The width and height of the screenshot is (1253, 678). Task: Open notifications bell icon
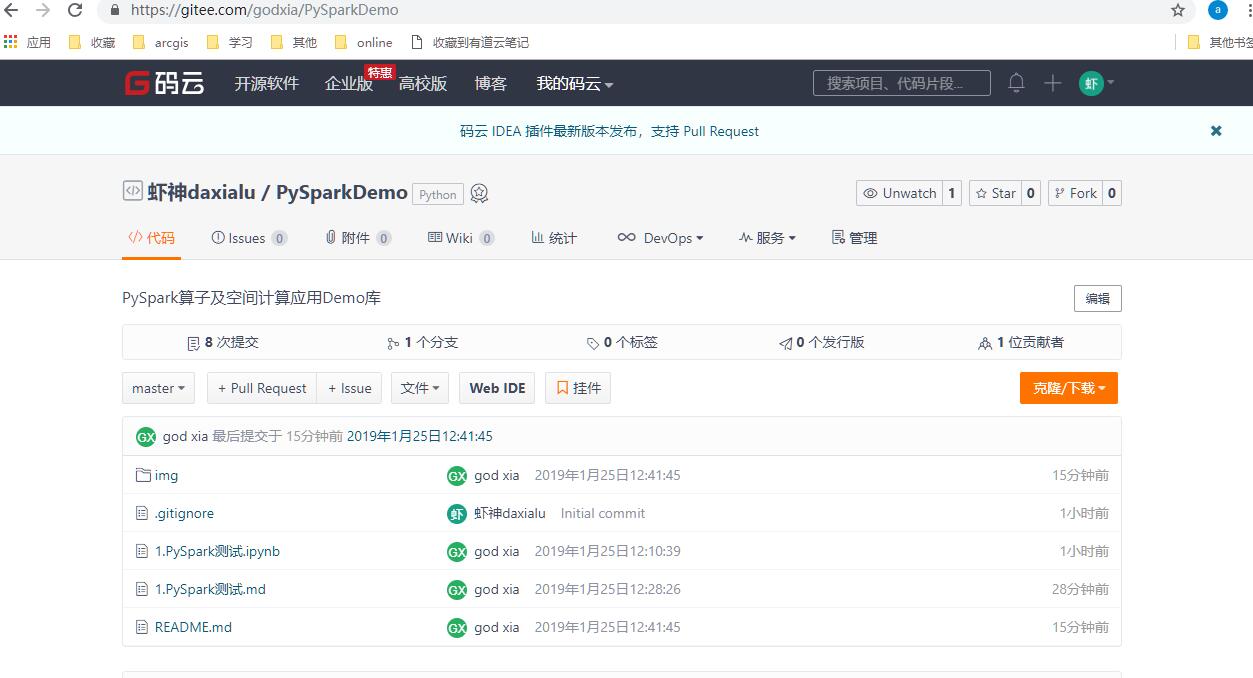click(1016, 83)
